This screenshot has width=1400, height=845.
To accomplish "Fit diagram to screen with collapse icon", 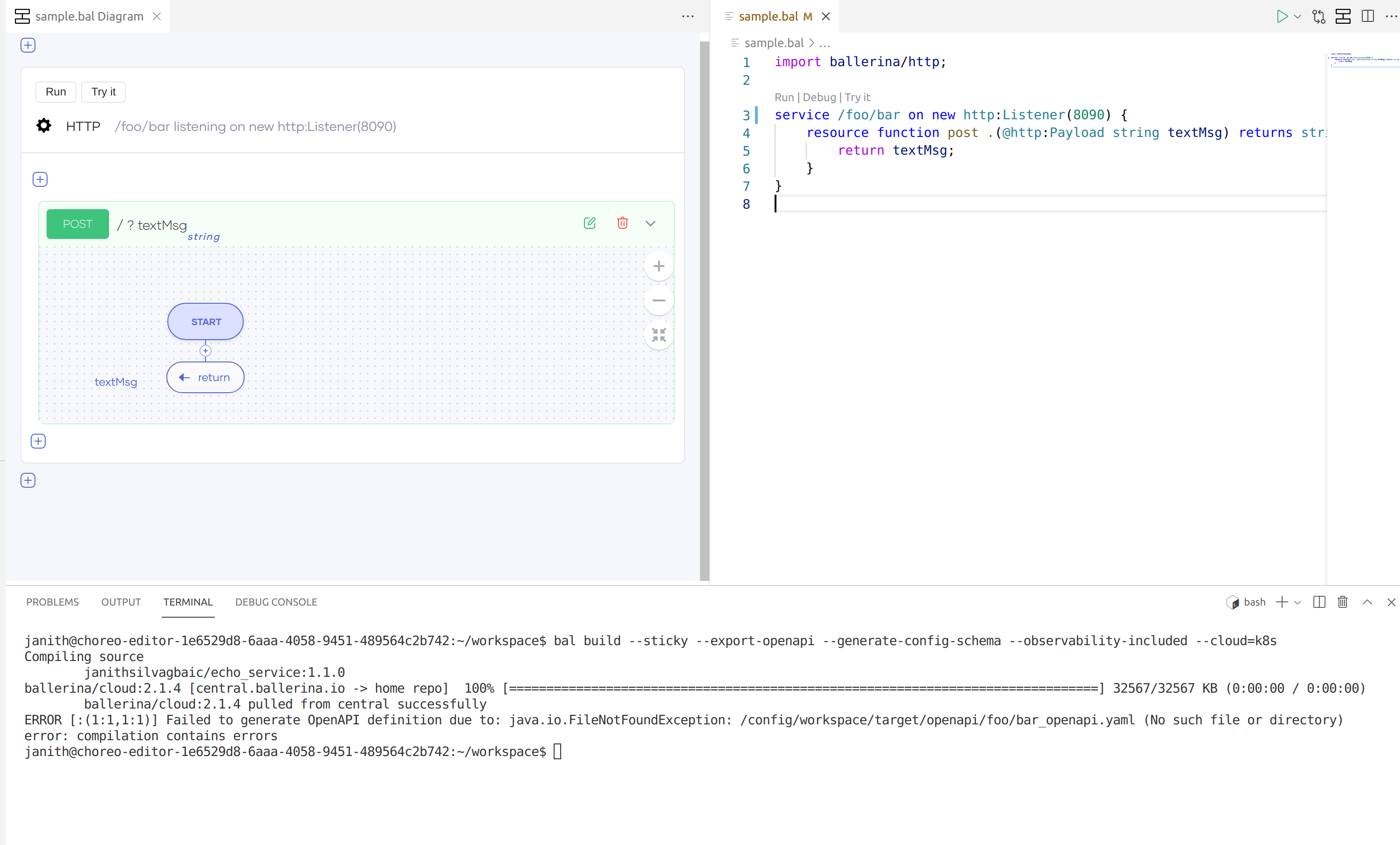I will pyautogui.click(x=659, y=335).
